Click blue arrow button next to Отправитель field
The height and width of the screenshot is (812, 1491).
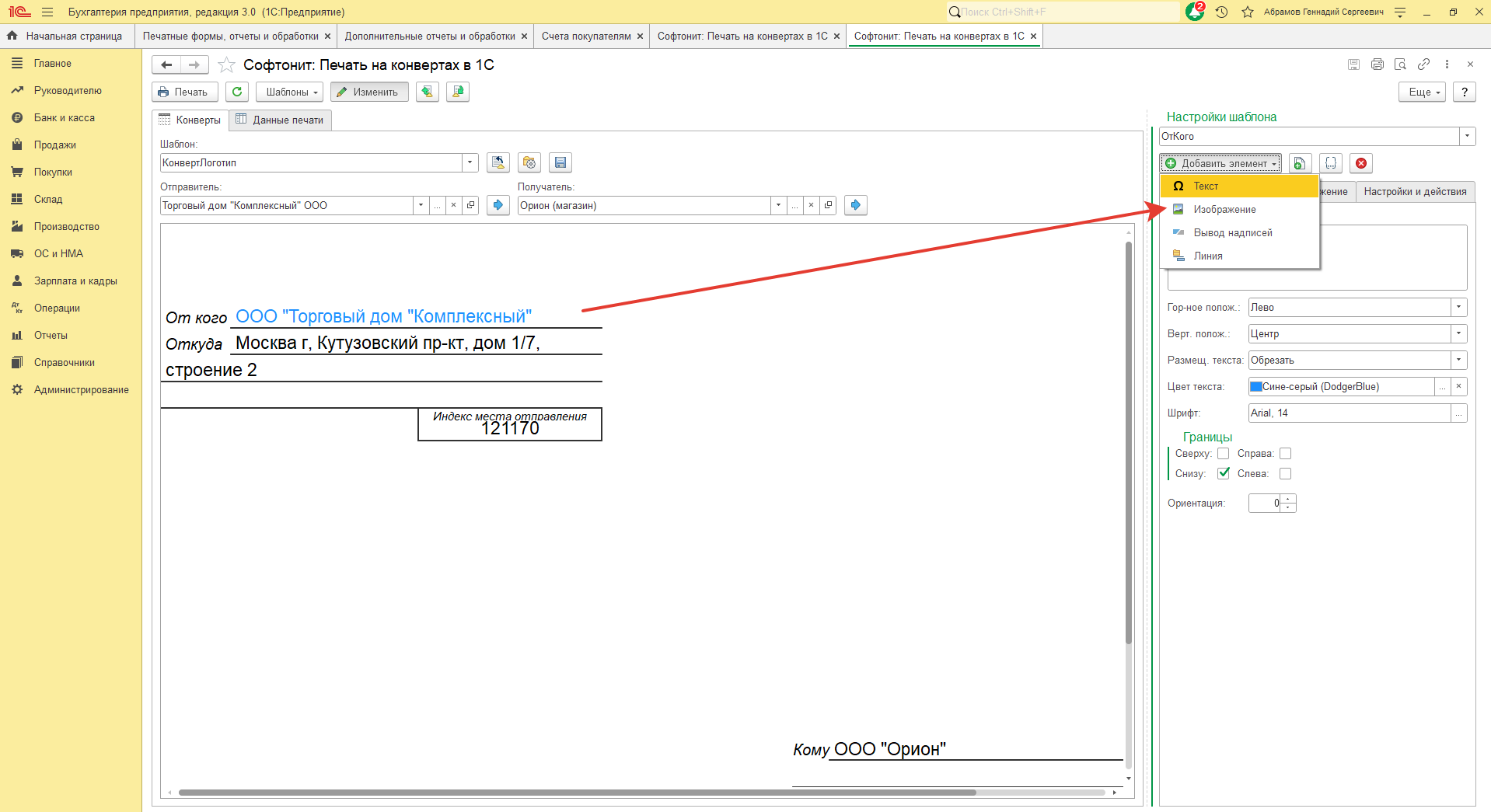click(498, 205)
